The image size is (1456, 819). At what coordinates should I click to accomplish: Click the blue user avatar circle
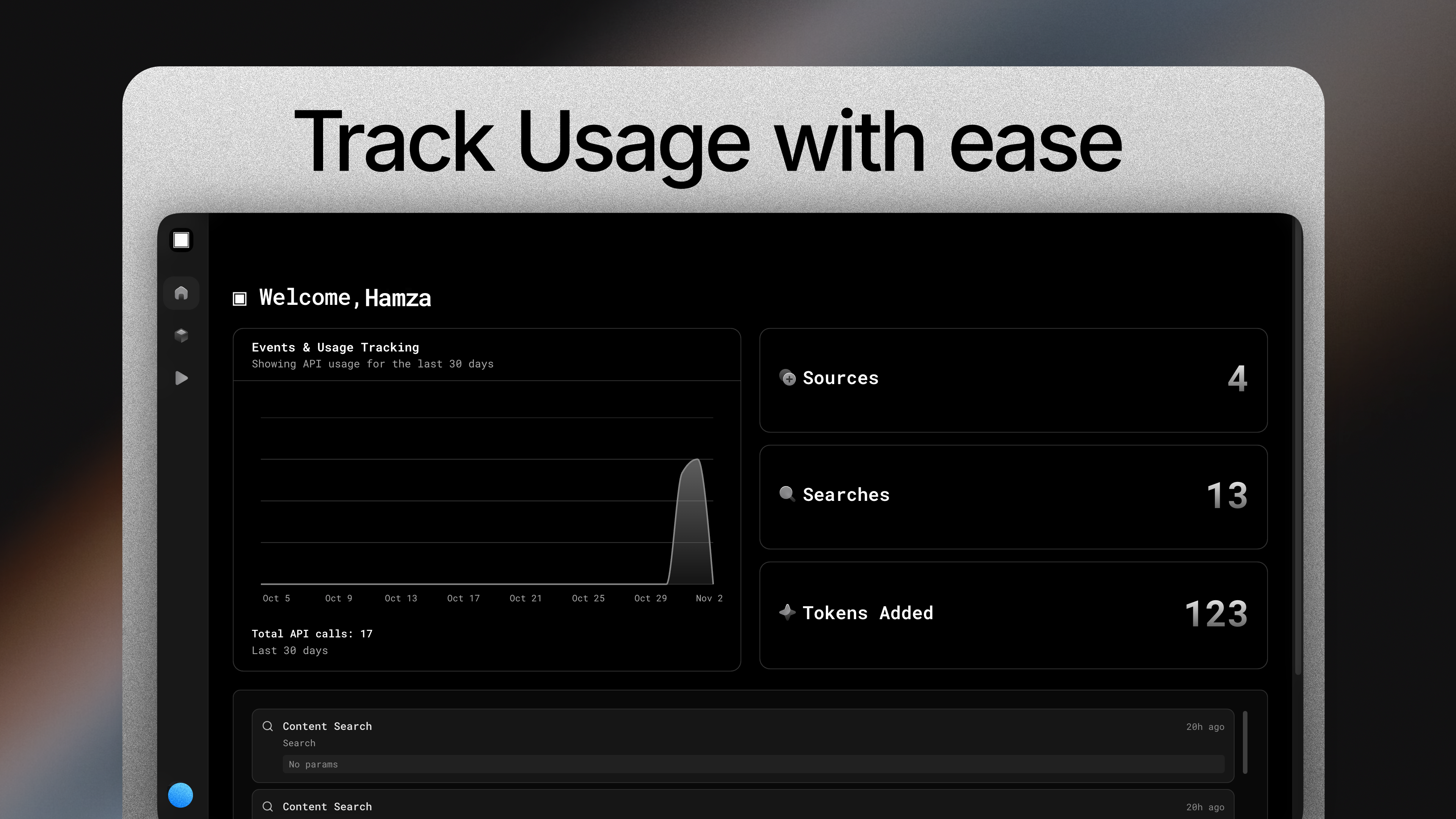click(x=180, y=795)
